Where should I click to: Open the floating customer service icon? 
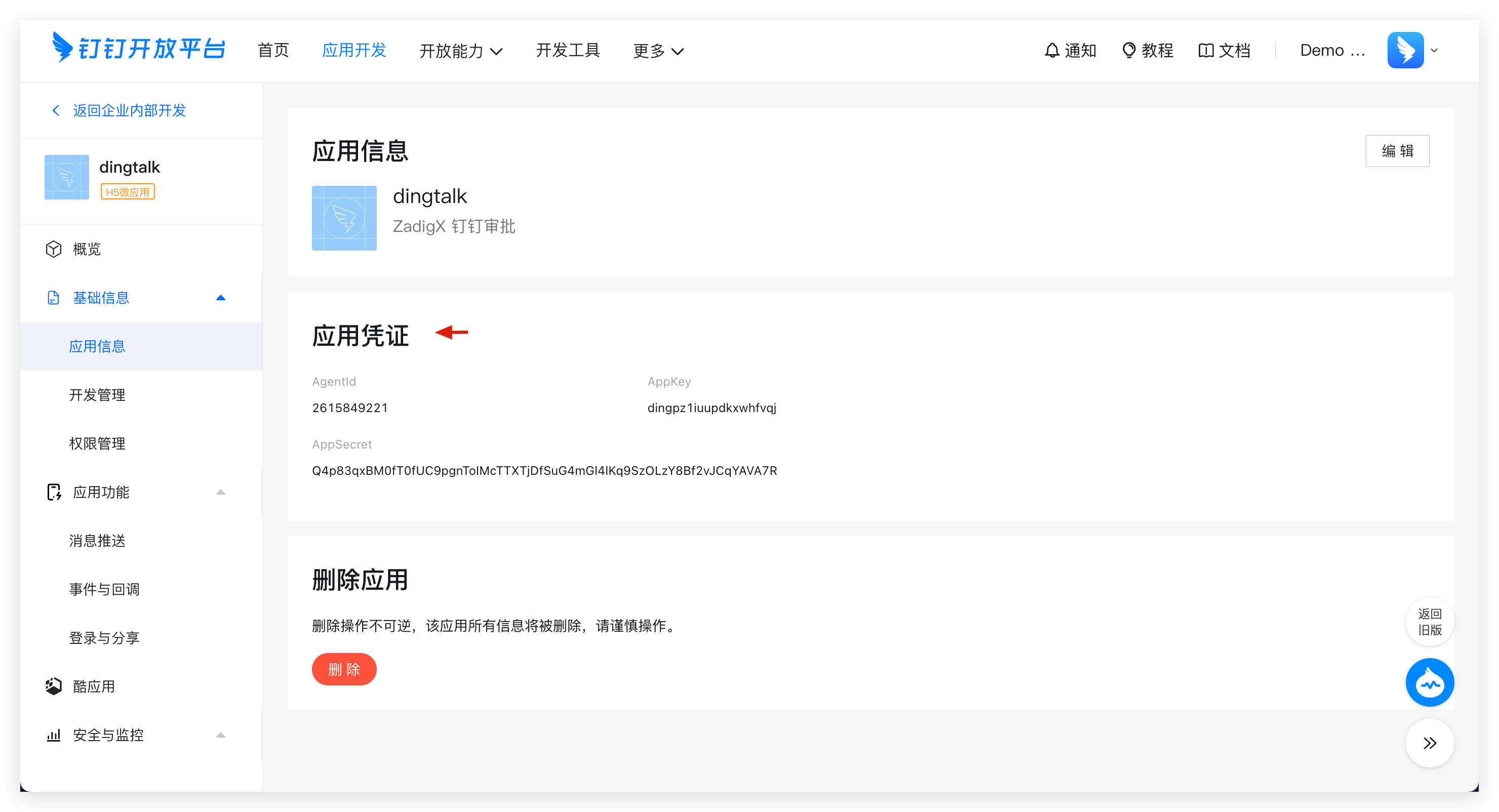point(1430,682)
